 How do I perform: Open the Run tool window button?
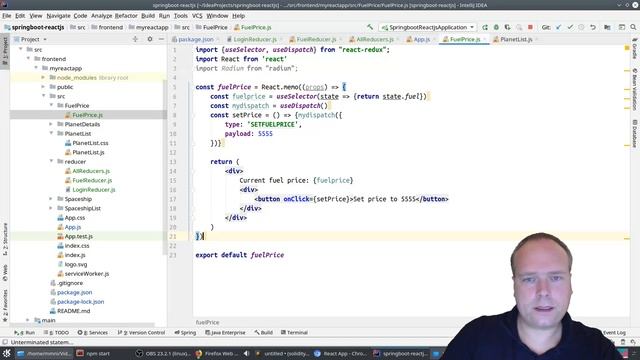(x=24, y=333)
